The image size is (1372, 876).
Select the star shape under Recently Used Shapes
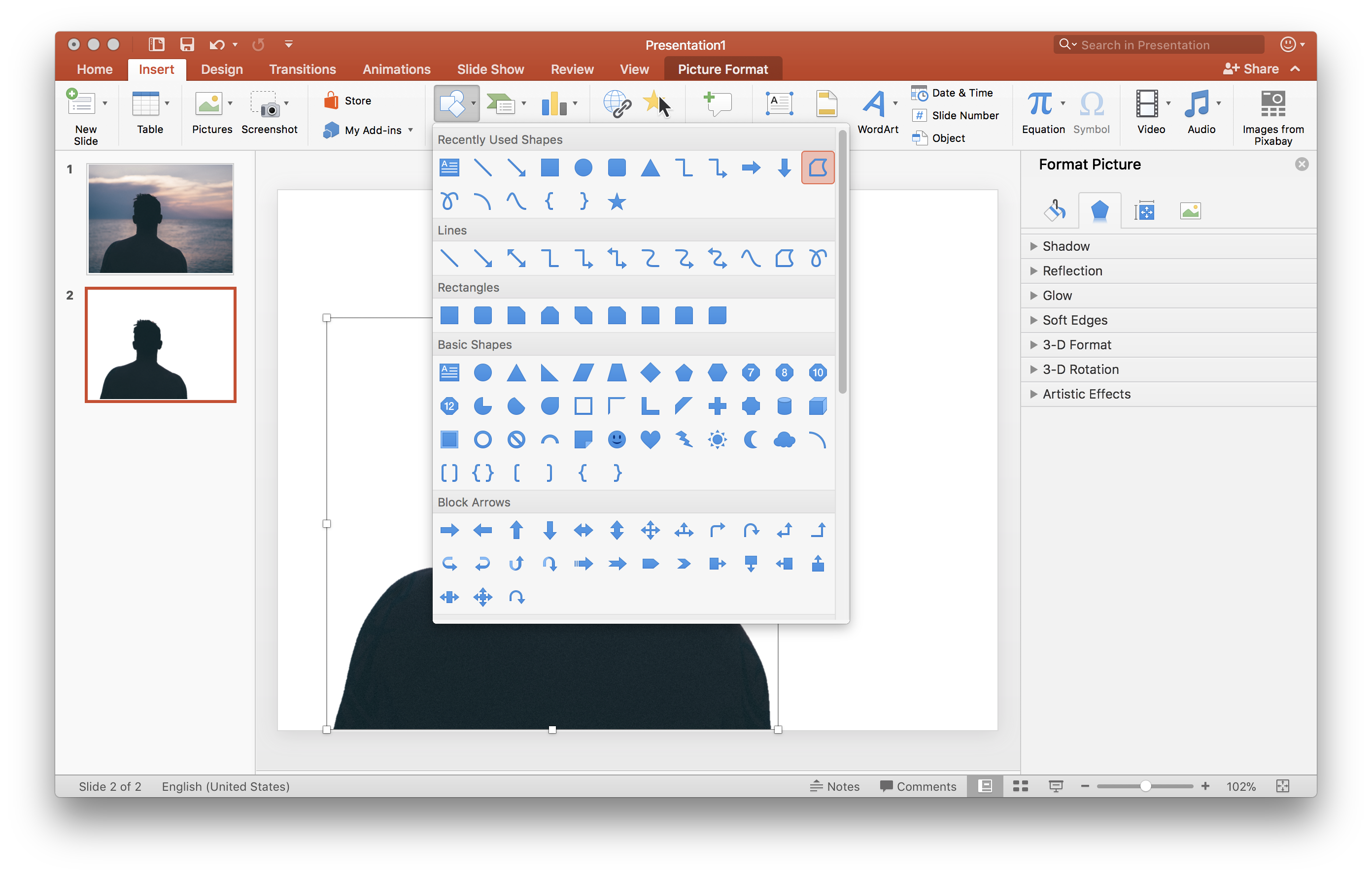[617, 201]
